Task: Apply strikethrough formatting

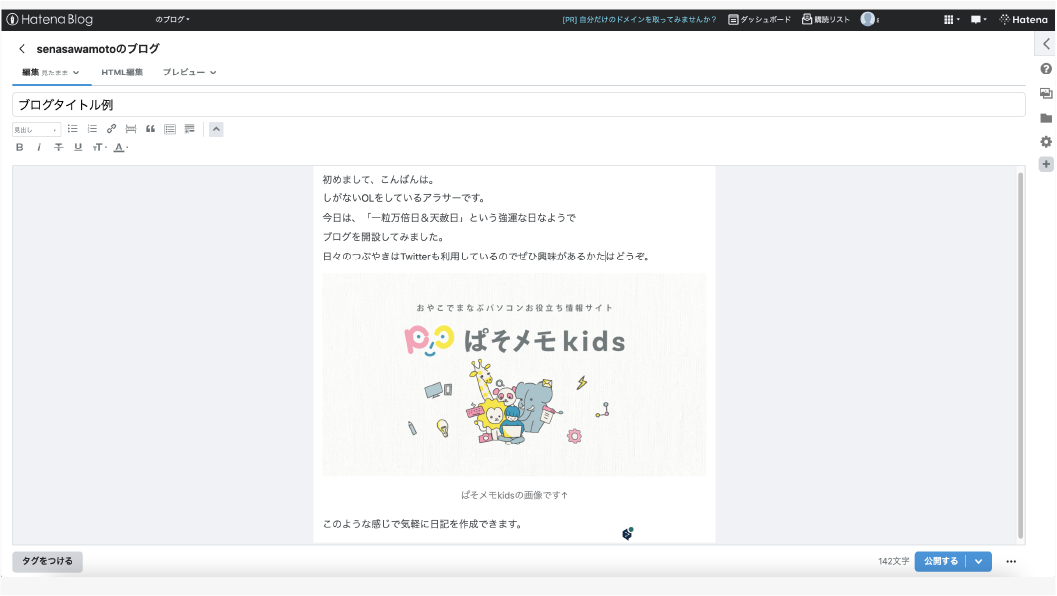Action: [x=59, y=147]
